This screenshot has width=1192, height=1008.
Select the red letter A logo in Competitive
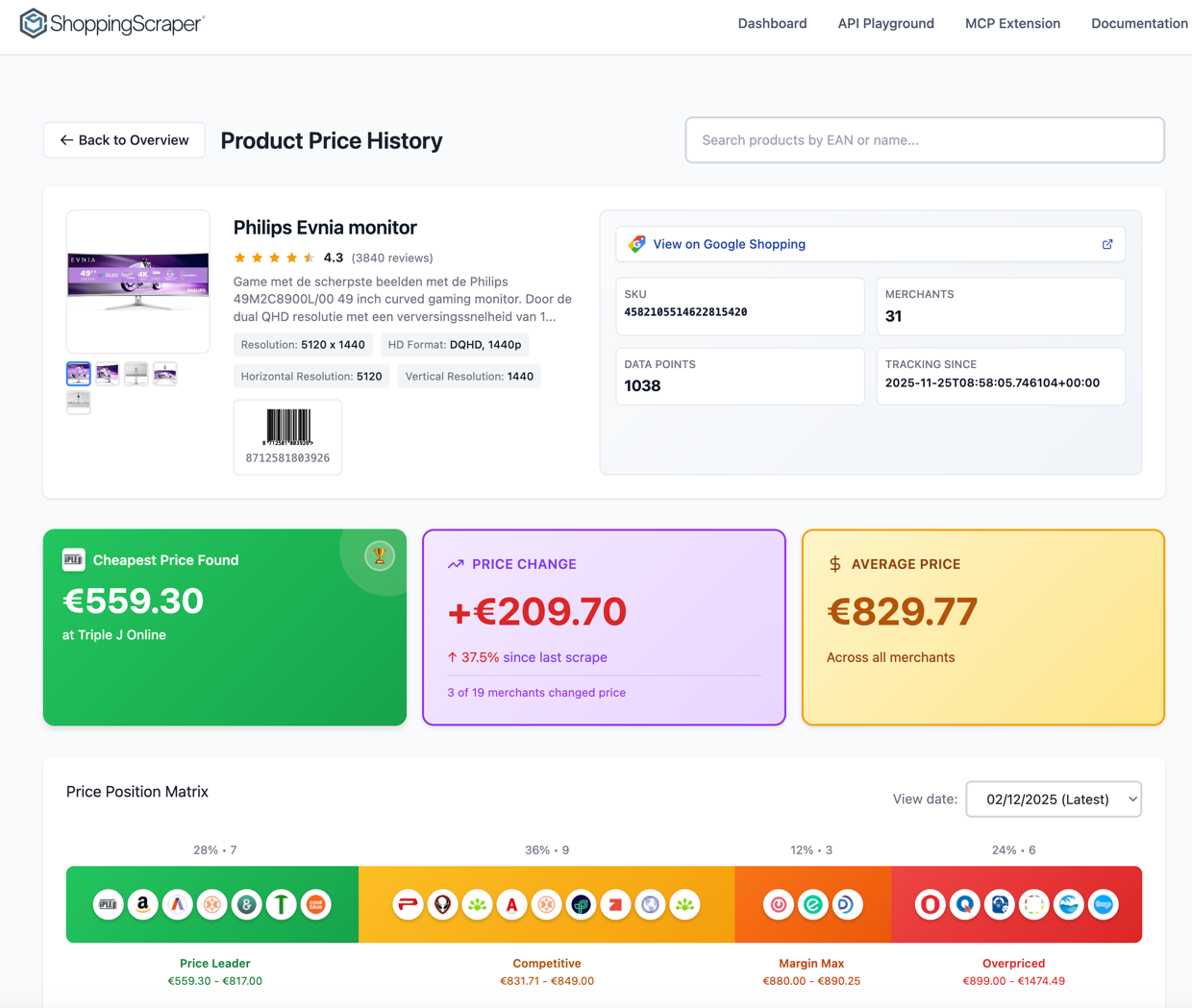512,904
